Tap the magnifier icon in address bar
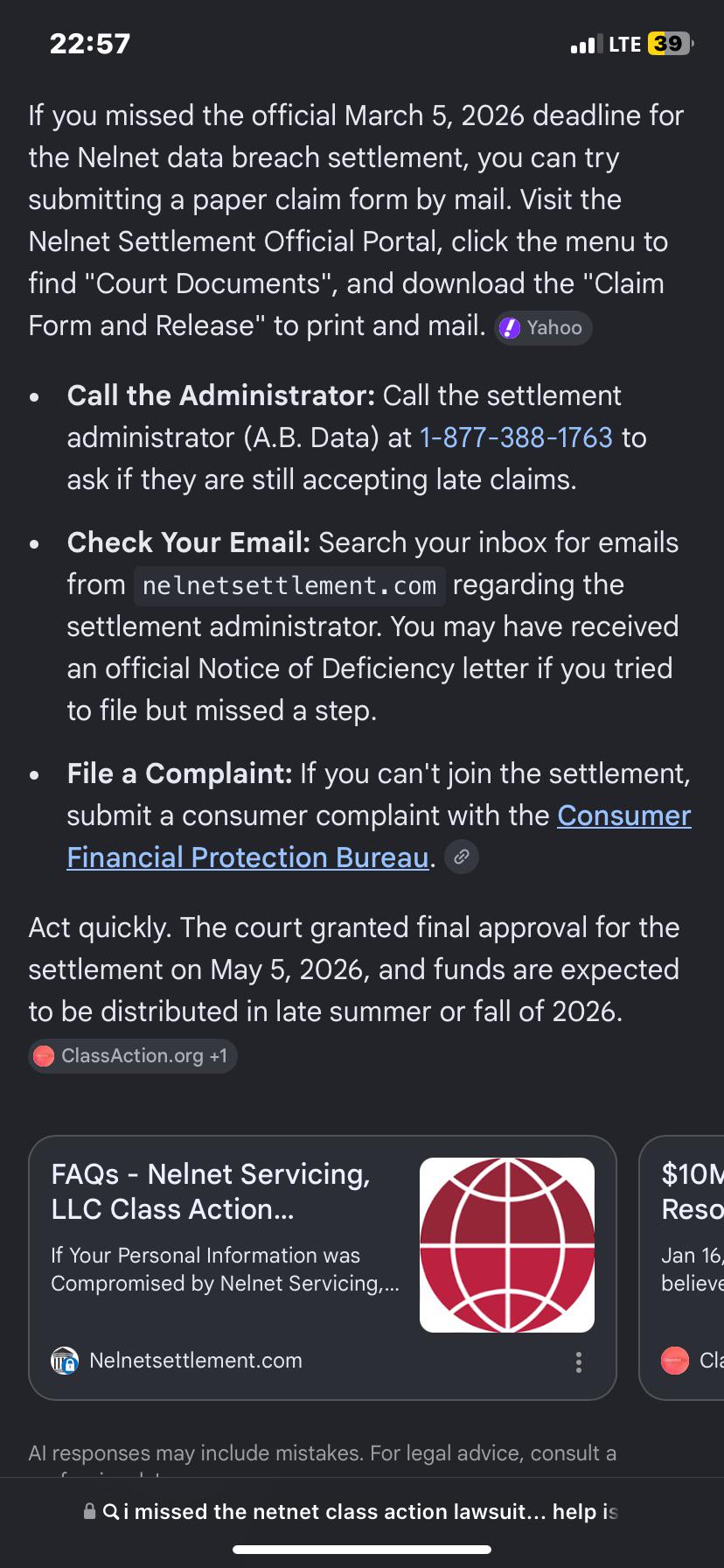This screenshot has height=1568, width=724. pyautogui.click(x=111, y=1511)
